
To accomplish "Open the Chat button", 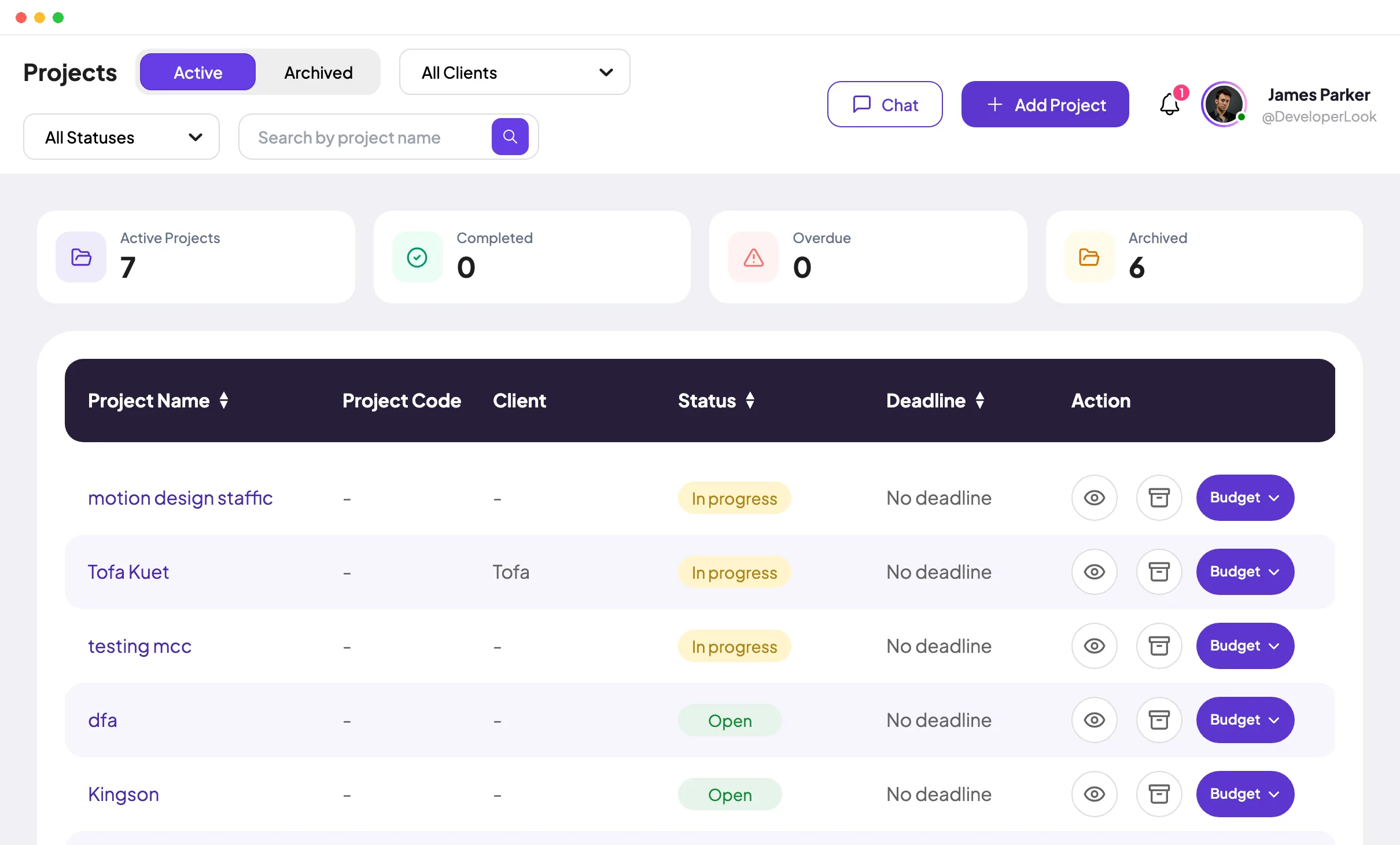I will tap(885, 105).
